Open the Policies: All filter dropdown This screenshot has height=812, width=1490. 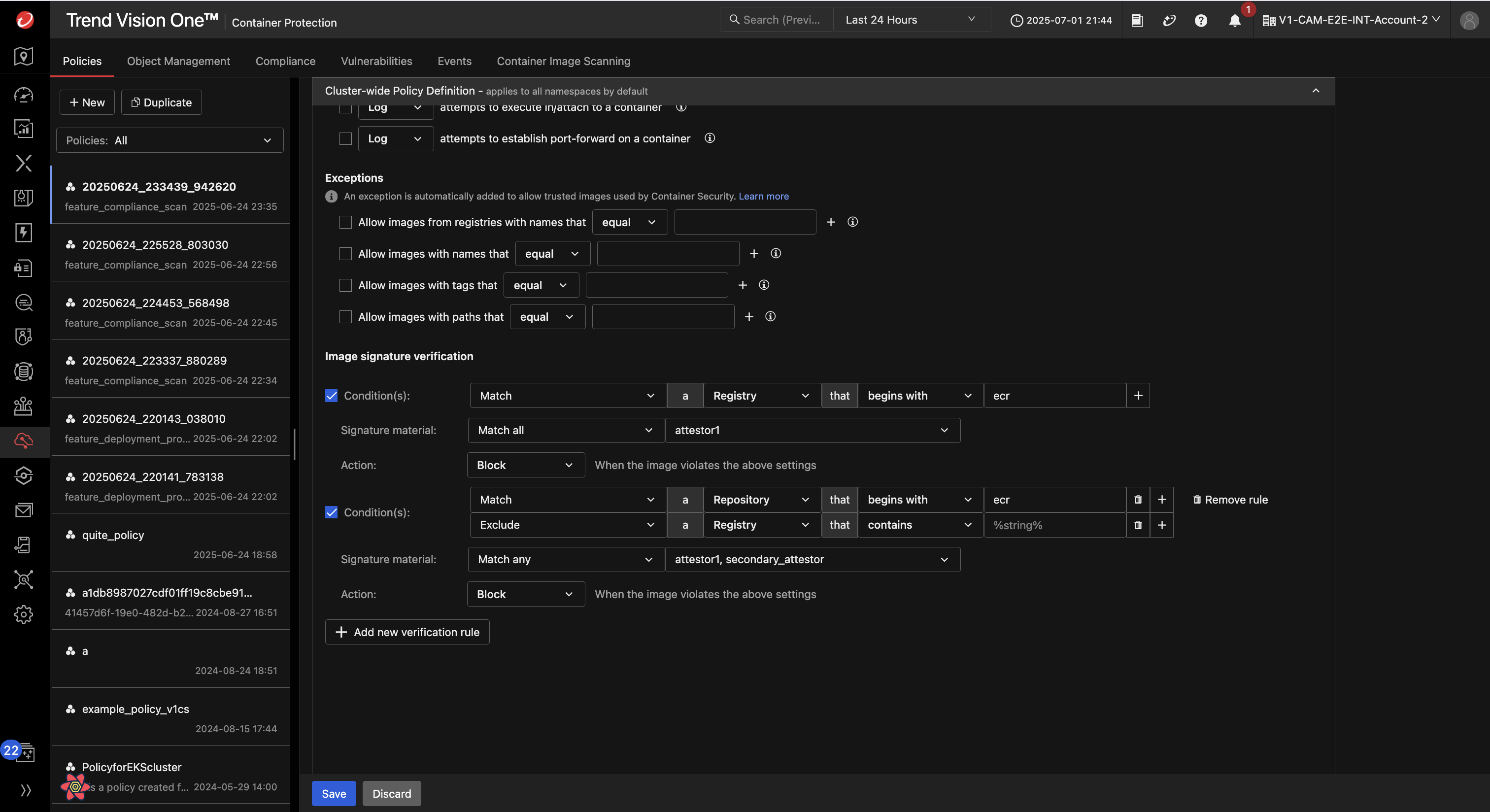169,140
